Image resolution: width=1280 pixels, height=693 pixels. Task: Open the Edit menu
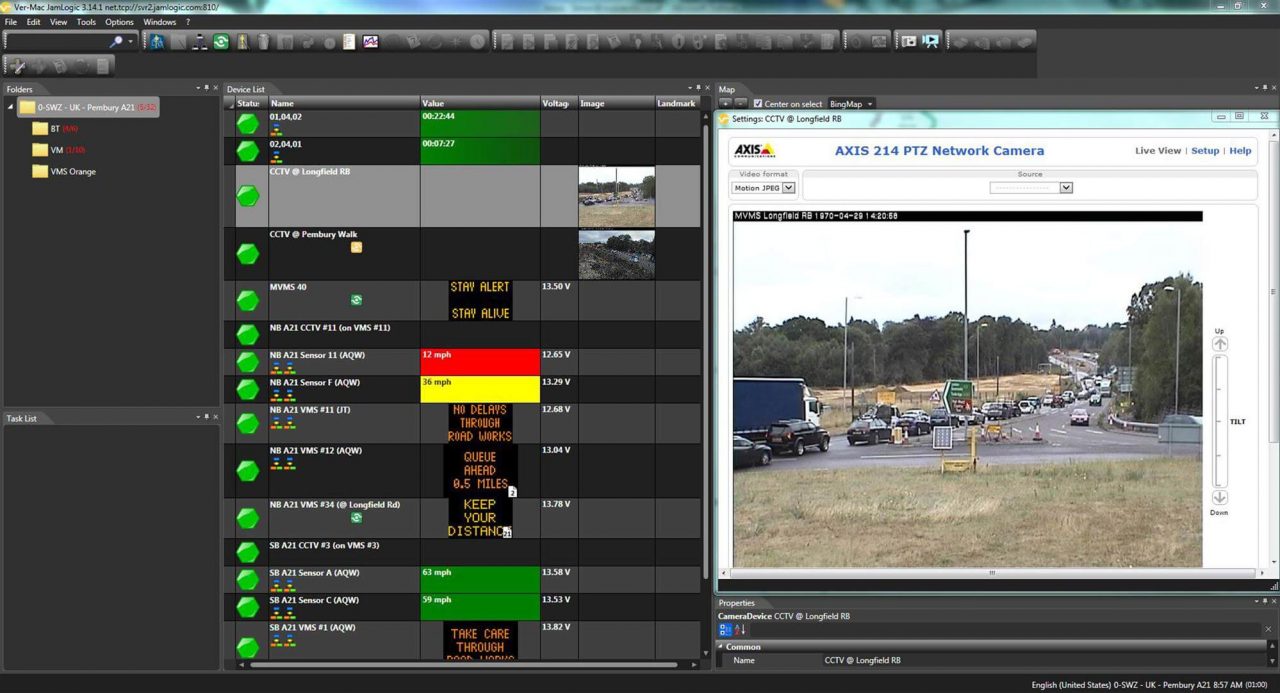[34, 22]
